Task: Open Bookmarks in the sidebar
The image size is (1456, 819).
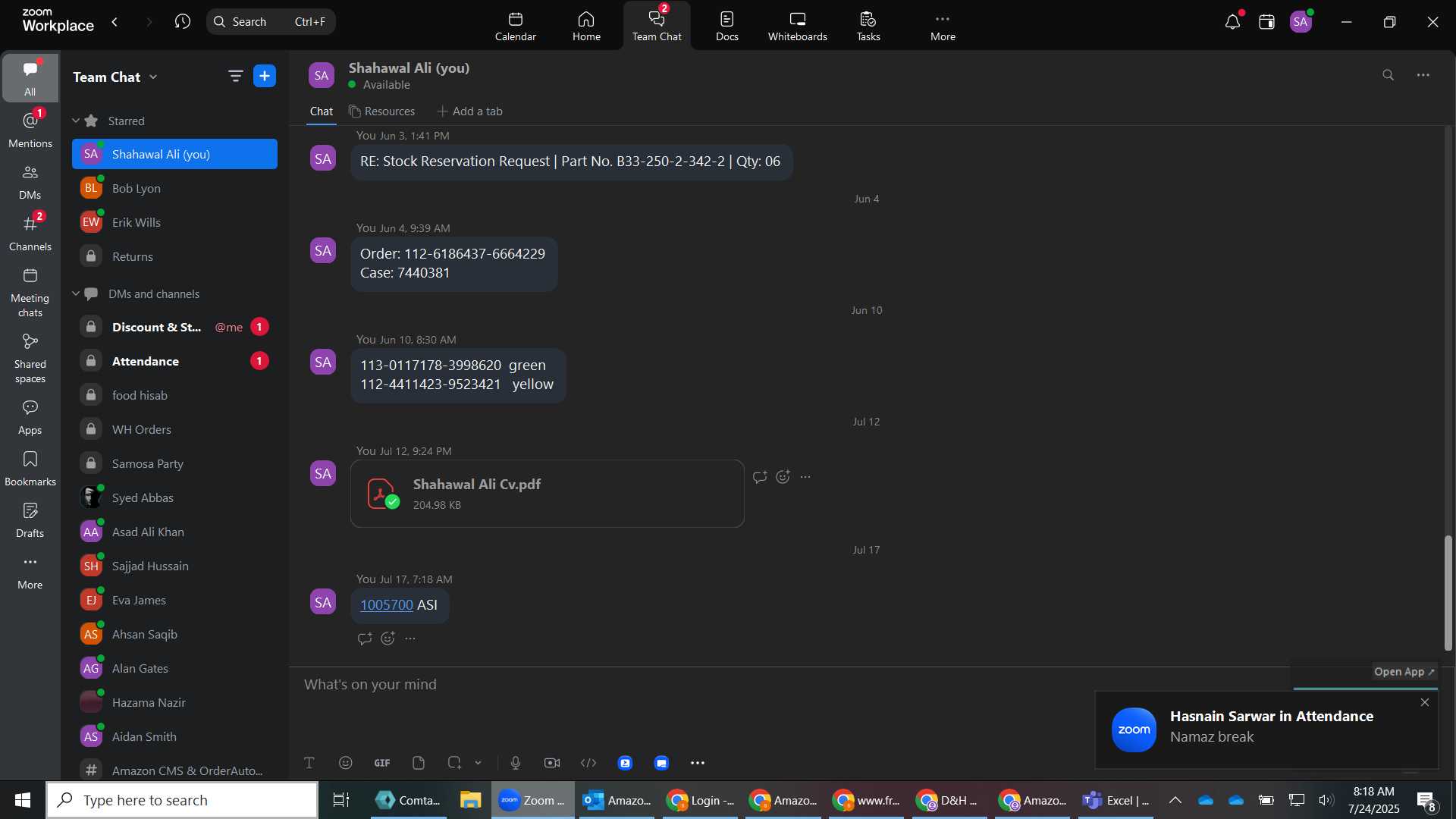Action: tap(30, 469)
